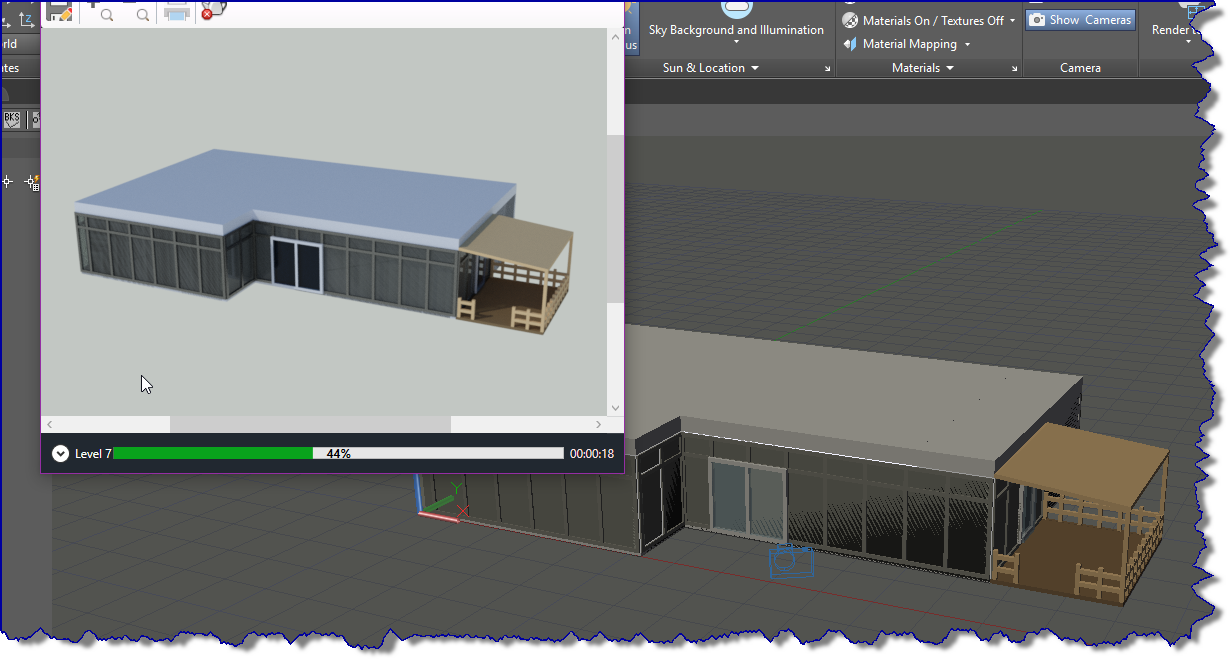Click the Material Mapping icon
This screenshot has height=659, width=1230.
point(851,44)
